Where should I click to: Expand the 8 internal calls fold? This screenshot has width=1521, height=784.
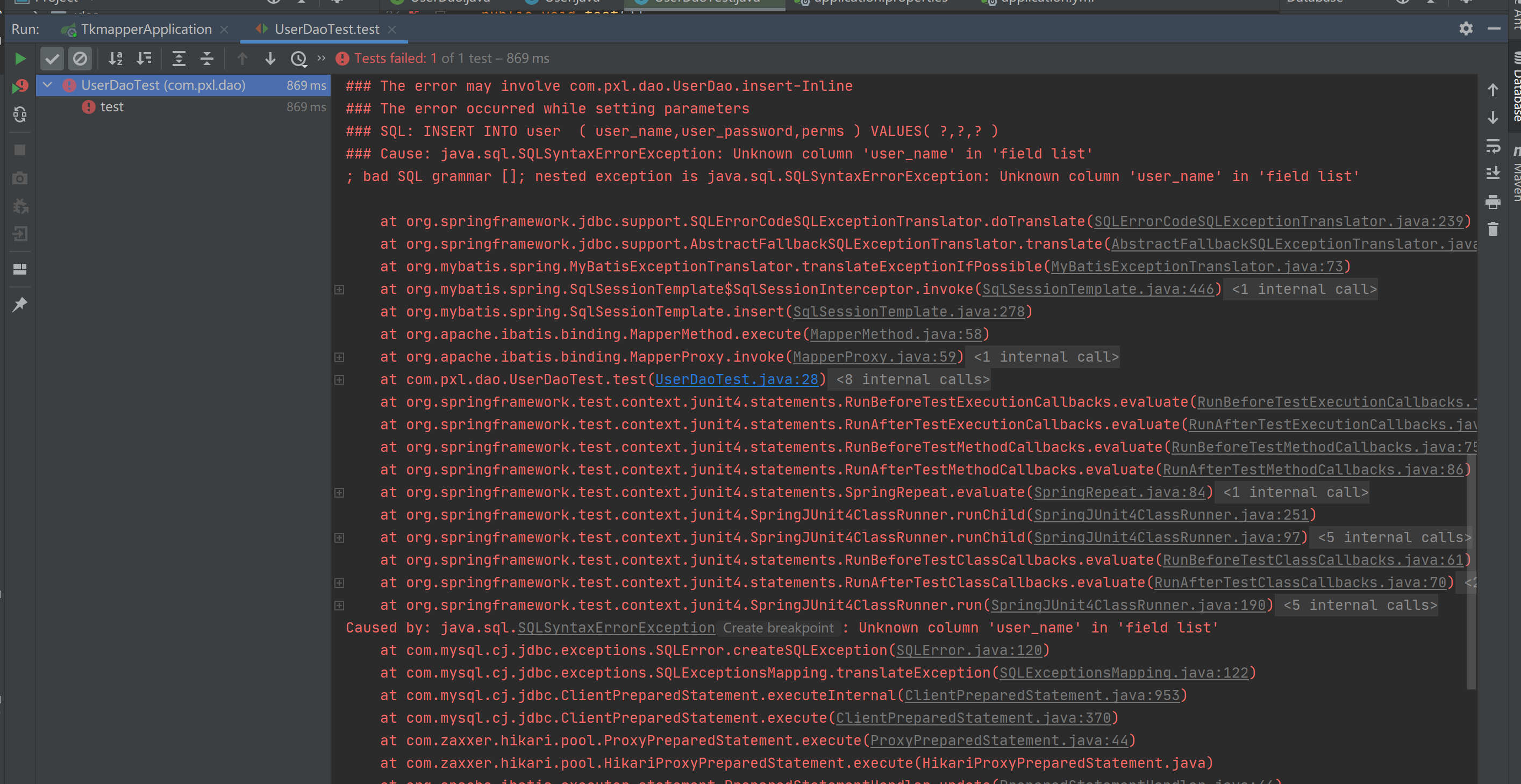913,379
